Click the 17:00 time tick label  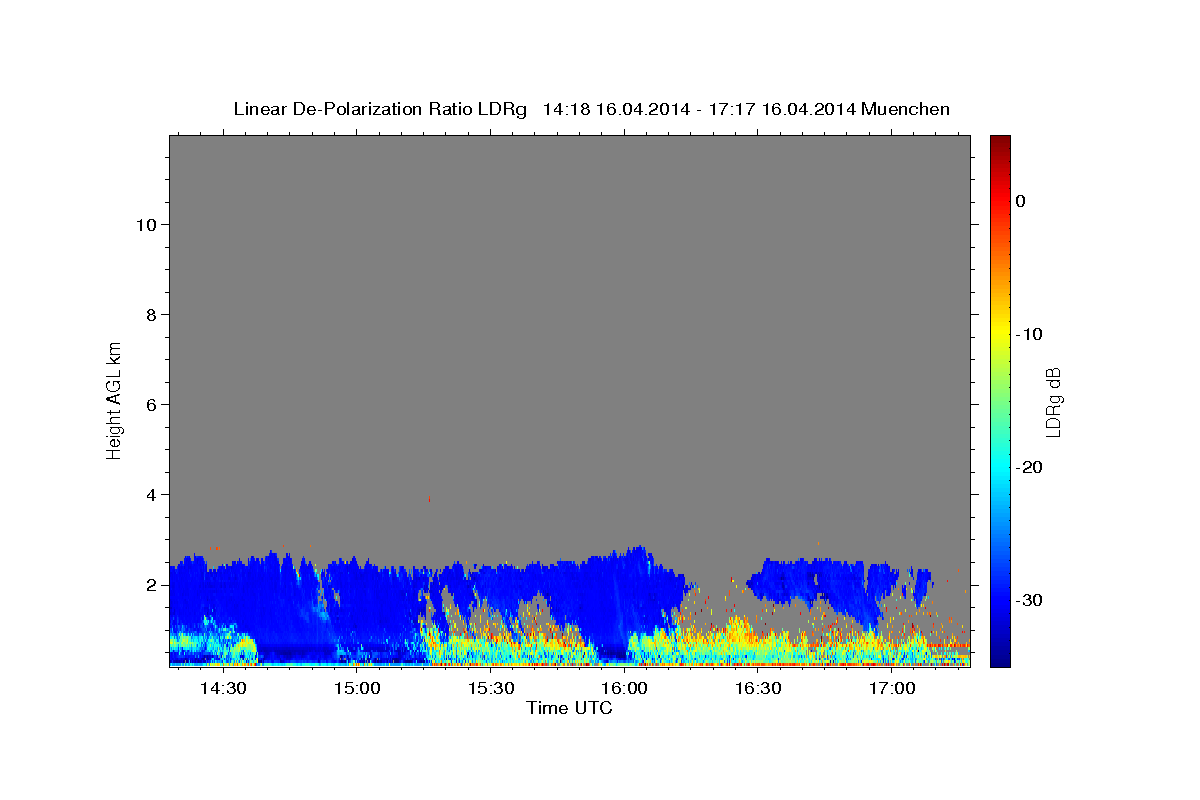(x=892, y=688)
